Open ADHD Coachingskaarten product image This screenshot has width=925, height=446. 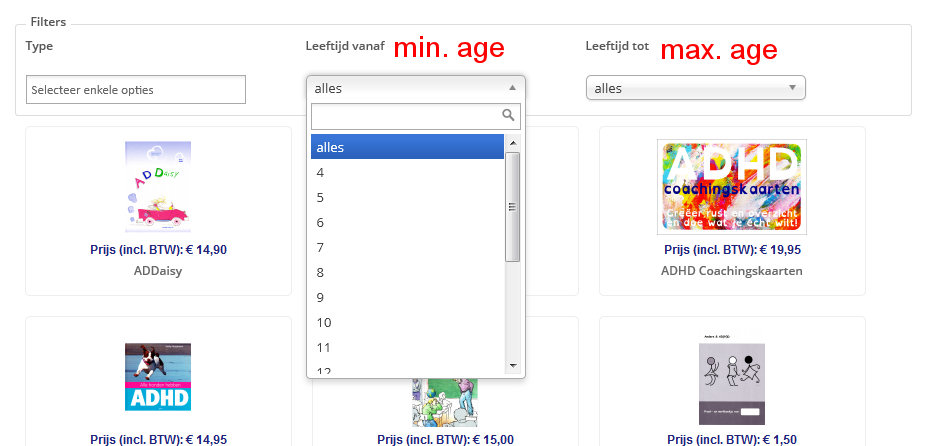pyautogui.click(x=732, y=187)
